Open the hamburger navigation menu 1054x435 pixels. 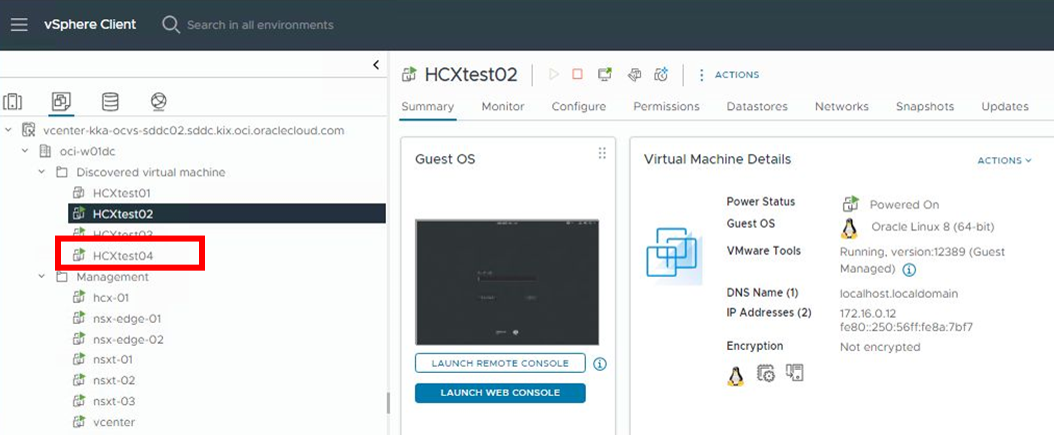pos(19,24)
